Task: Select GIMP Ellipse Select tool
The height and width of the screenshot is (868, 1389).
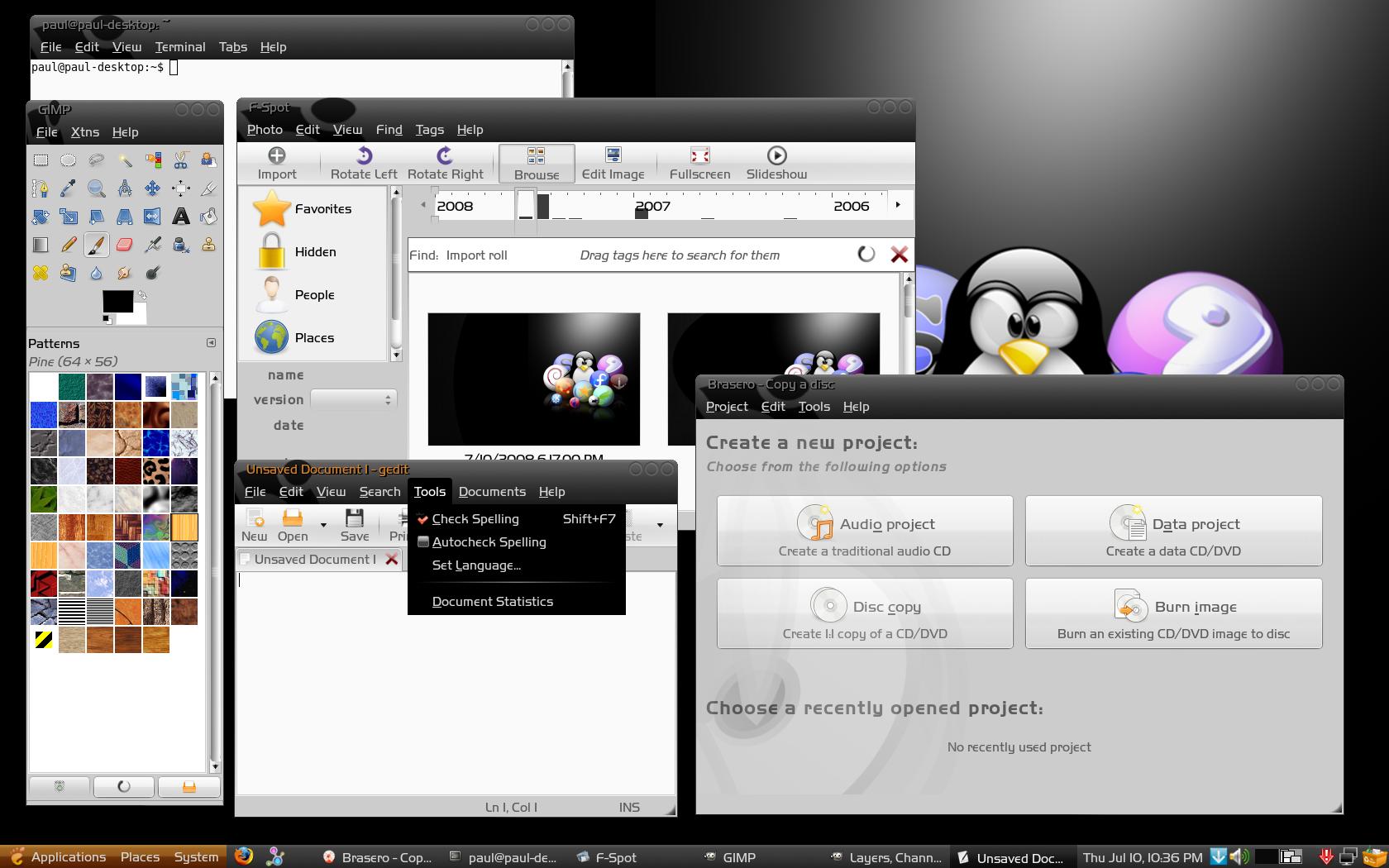Action: (69, 160)
